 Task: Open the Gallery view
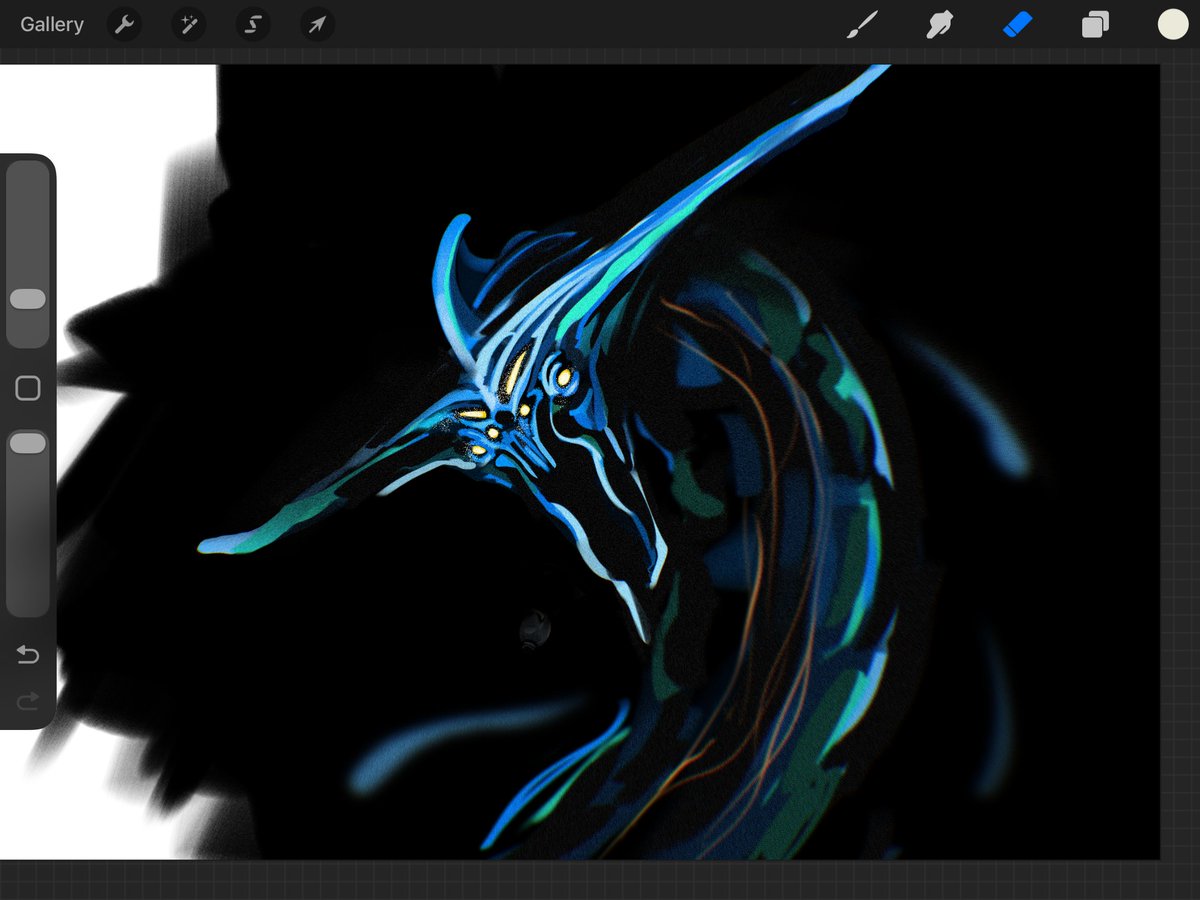point(52,25)
